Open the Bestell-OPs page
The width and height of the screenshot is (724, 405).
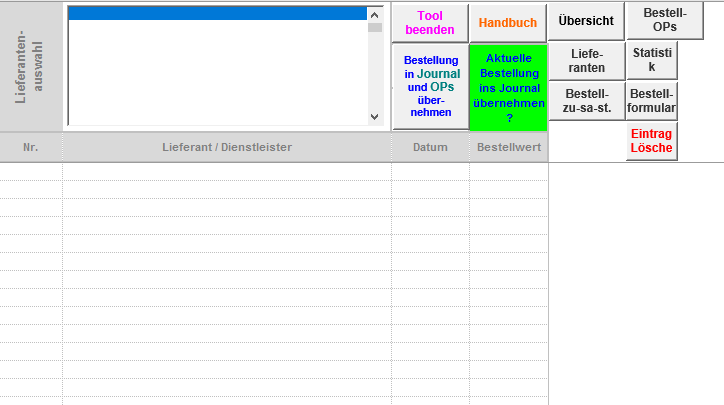[664, 20]
